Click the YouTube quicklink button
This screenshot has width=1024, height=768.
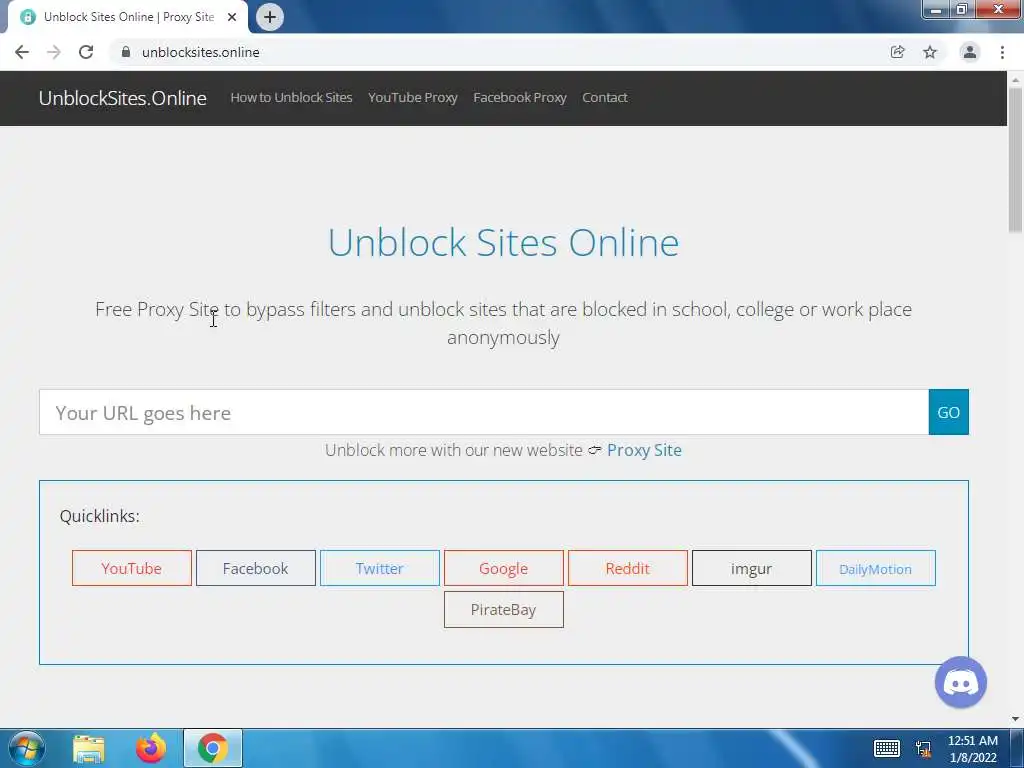point(132,568)
